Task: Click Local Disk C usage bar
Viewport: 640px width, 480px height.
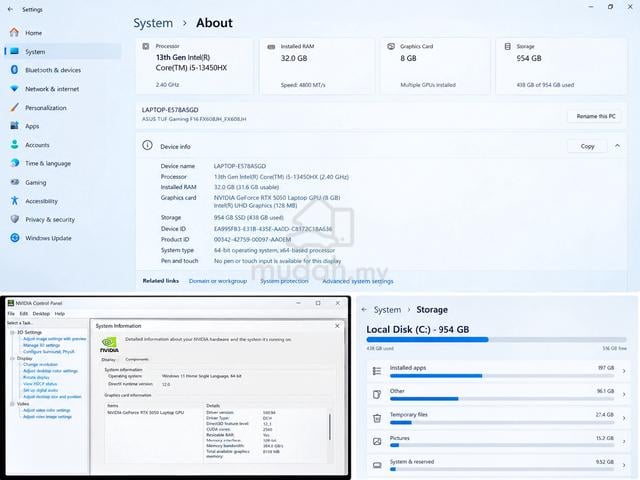Action: (496, 340)
